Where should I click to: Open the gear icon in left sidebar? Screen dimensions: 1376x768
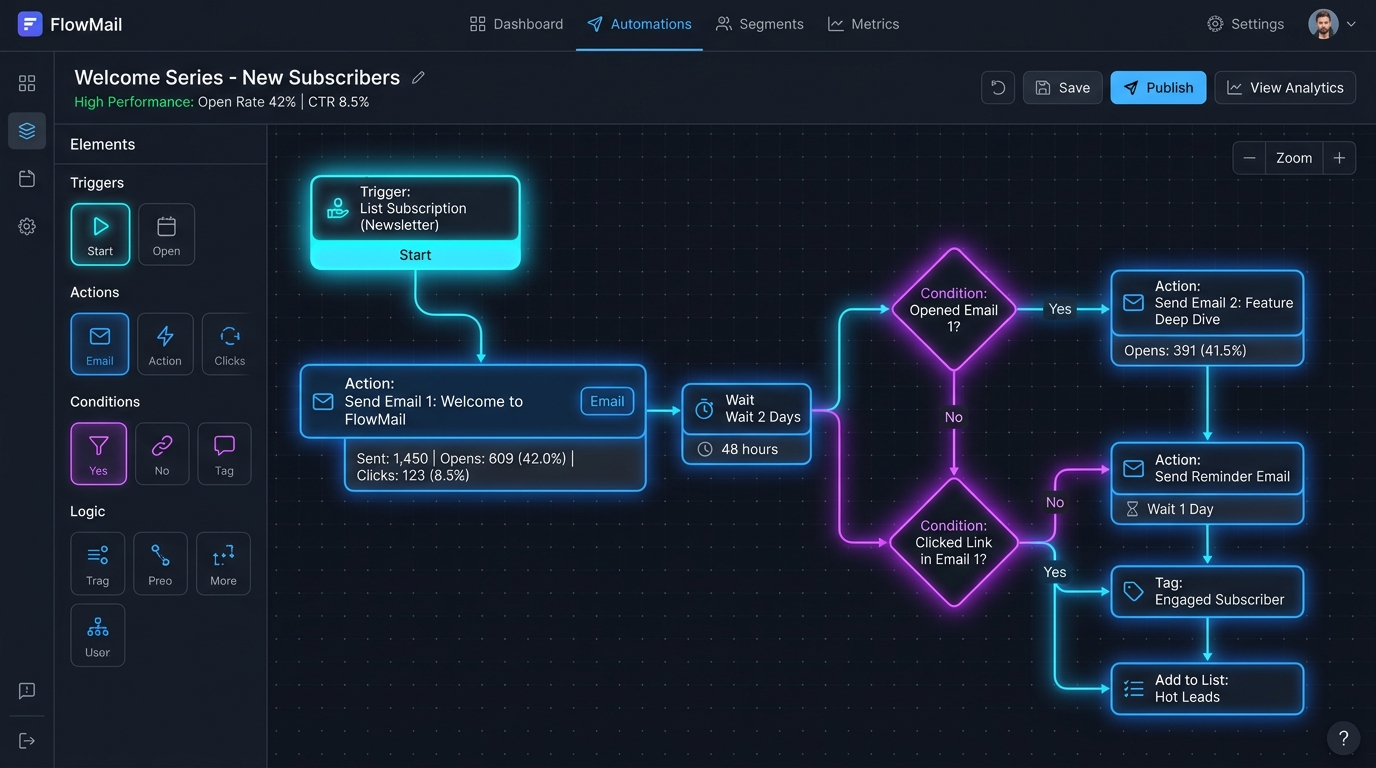(27, 227)
